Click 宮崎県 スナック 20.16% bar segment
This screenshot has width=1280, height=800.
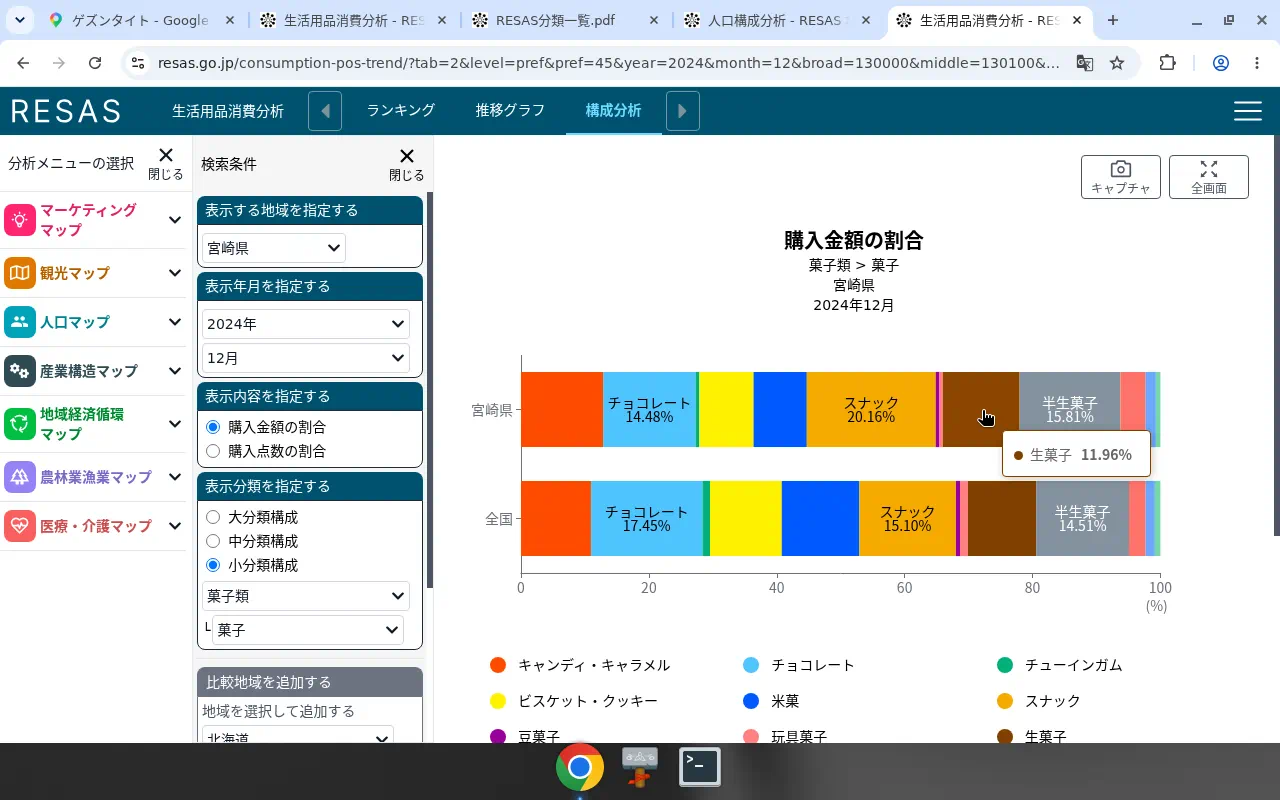(x=871, y=409)
